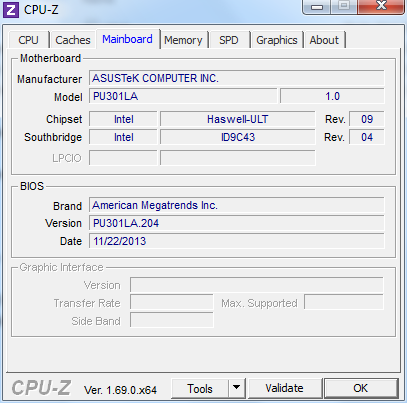Click BIOS Version field PU301LA.204
Viewport: 407px width, 403px height.
click(x=237, y=223)
